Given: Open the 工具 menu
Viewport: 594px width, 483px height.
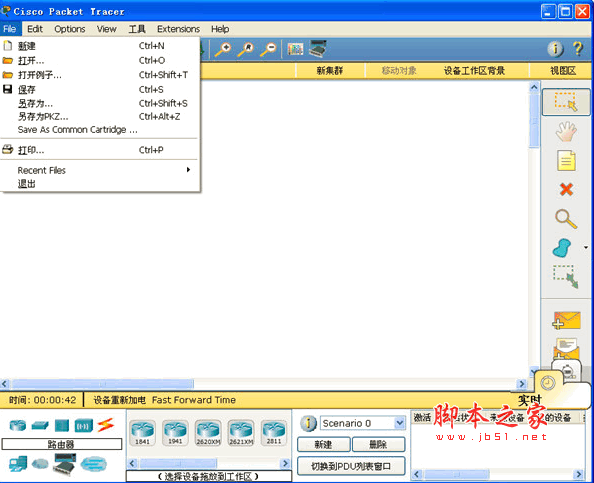Looking at the screenshot, I should coord(137,29).
